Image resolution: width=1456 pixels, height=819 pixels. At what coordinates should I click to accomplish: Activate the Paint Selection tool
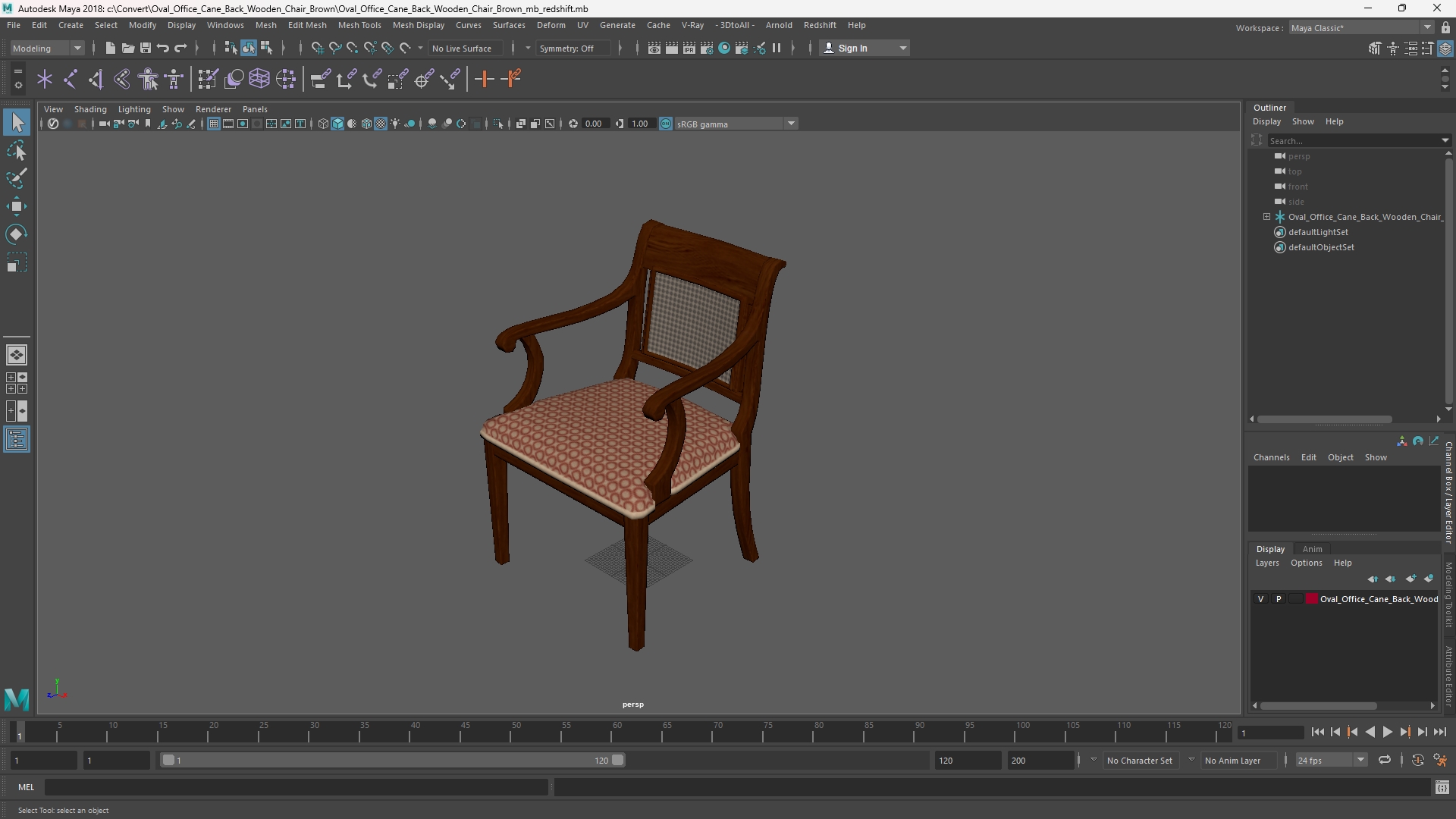tap(17, 179)
